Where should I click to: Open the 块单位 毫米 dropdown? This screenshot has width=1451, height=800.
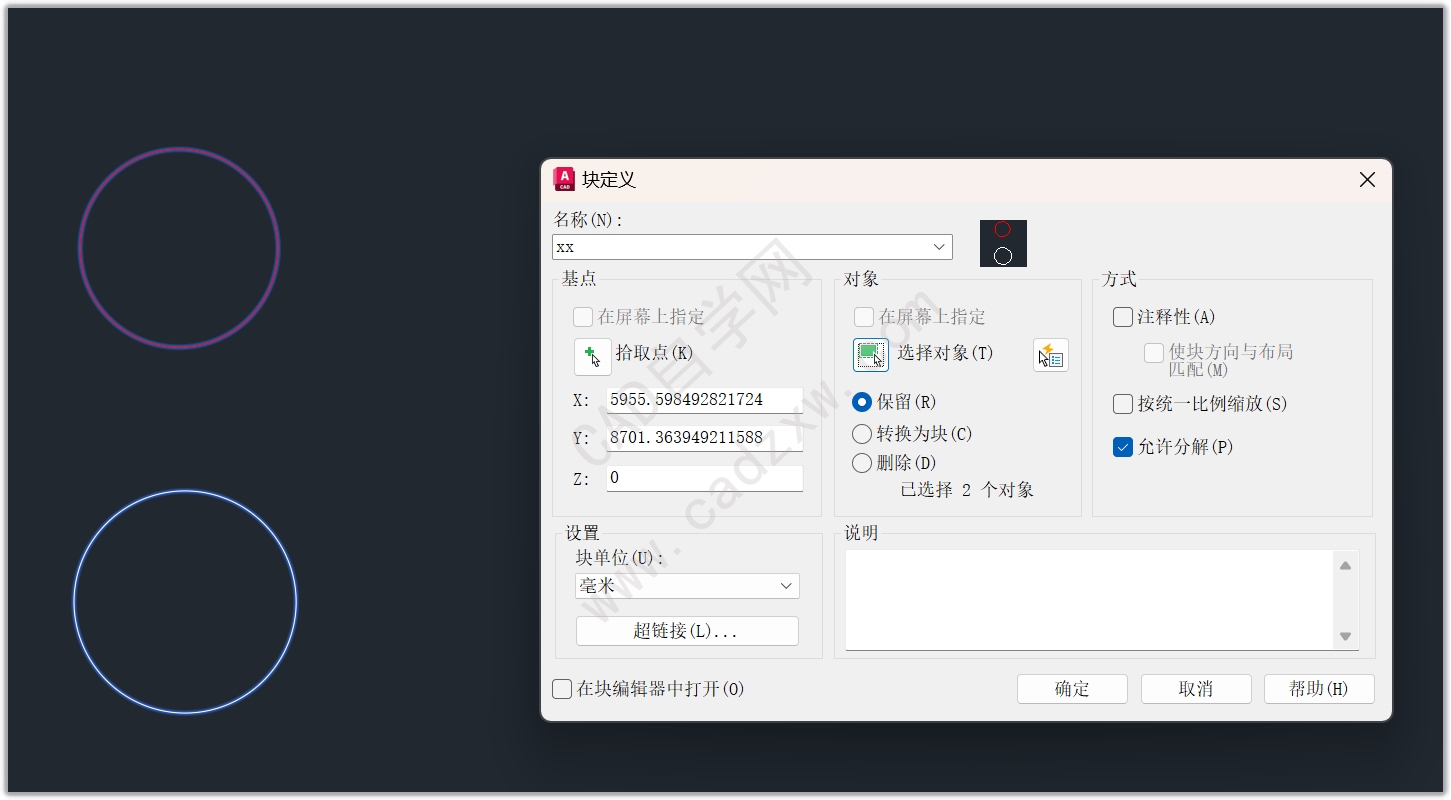pos(687,586)
